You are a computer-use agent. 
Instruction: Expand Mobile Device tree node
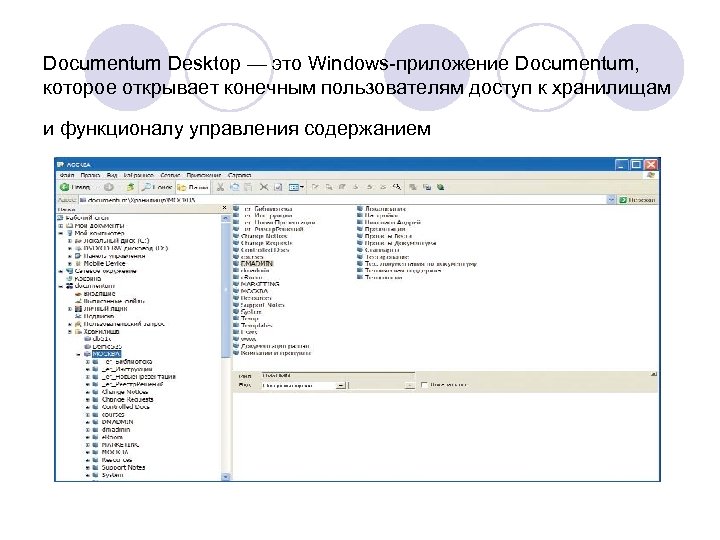(70, 264)
